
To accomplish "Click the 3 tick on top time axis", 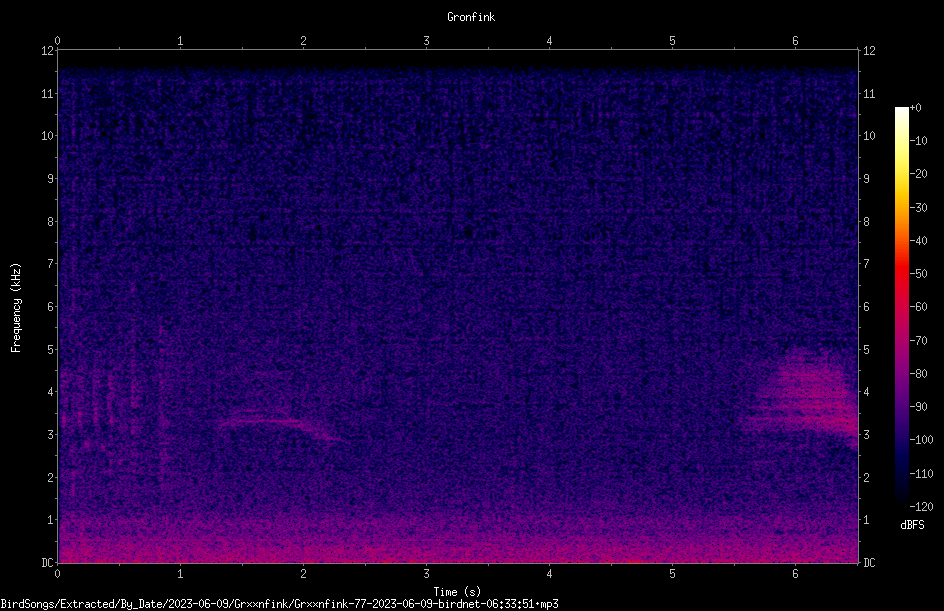I will pyautogui.click(x=426, y=41).
